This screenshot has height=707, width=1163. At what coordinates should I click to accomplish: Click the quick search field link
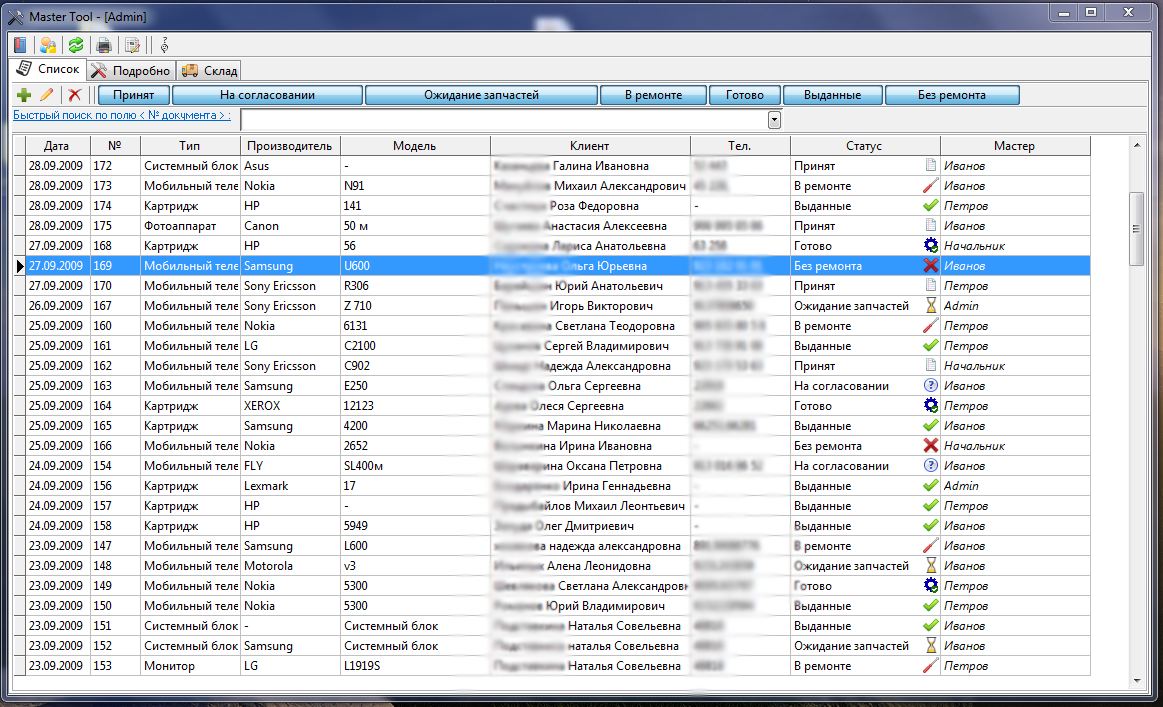coord(121,116)
